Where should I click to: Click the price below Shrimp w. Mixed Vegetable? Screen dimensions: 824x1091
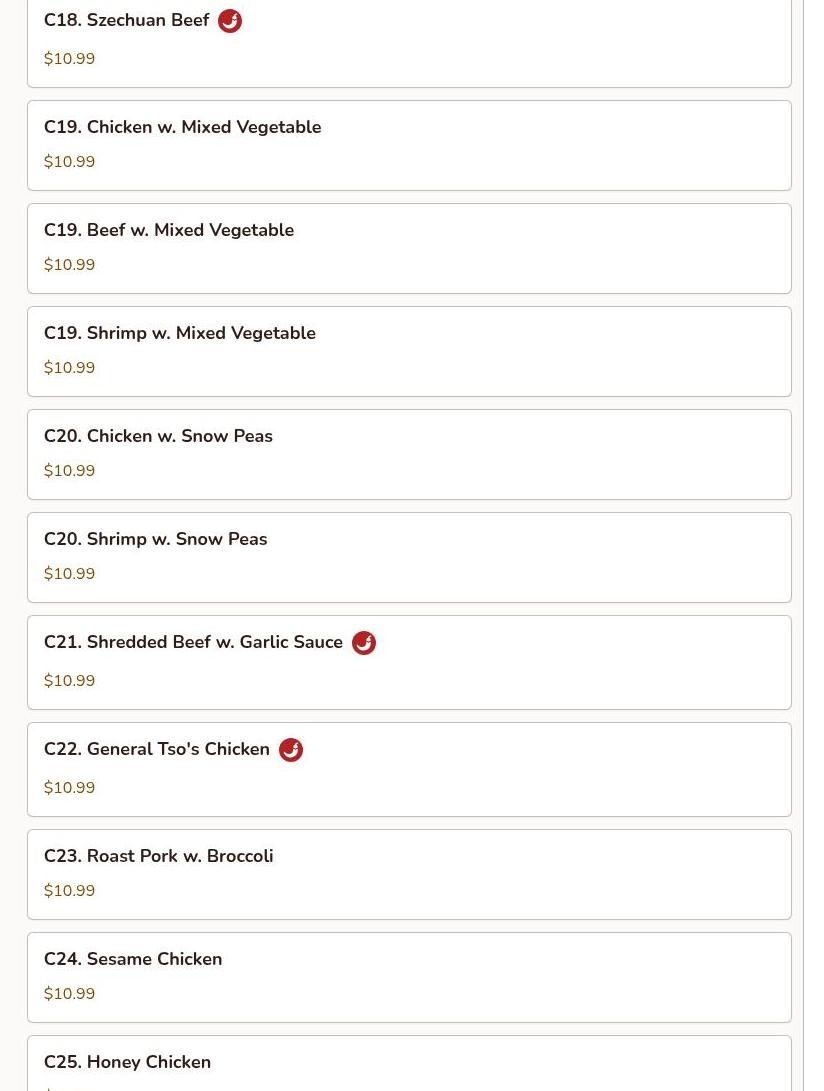click(x=70, y=367)
